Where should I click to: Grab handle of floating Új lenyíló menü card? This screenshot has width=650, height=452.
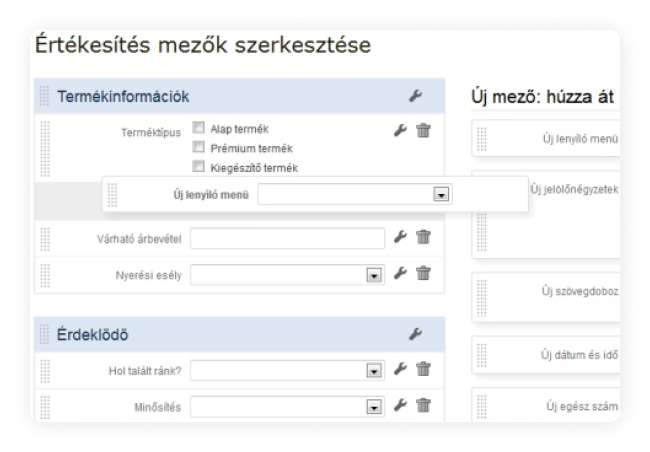pos(112,194)
